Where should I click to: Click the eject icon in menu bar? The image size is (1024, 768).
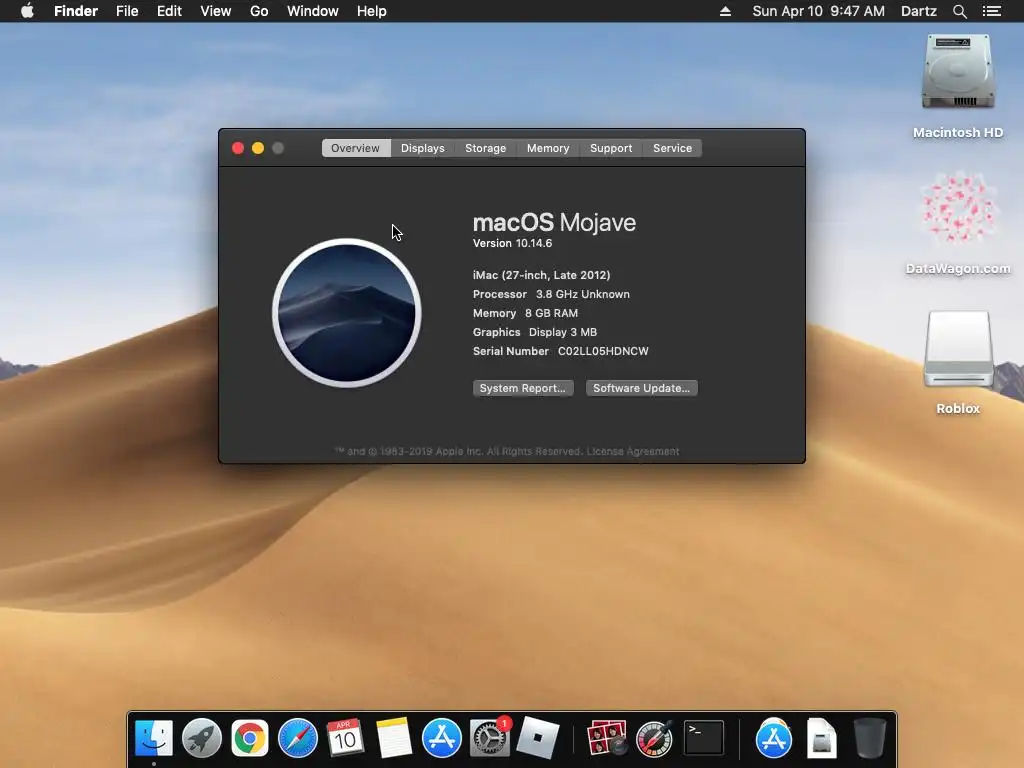[x=725, y=11]
